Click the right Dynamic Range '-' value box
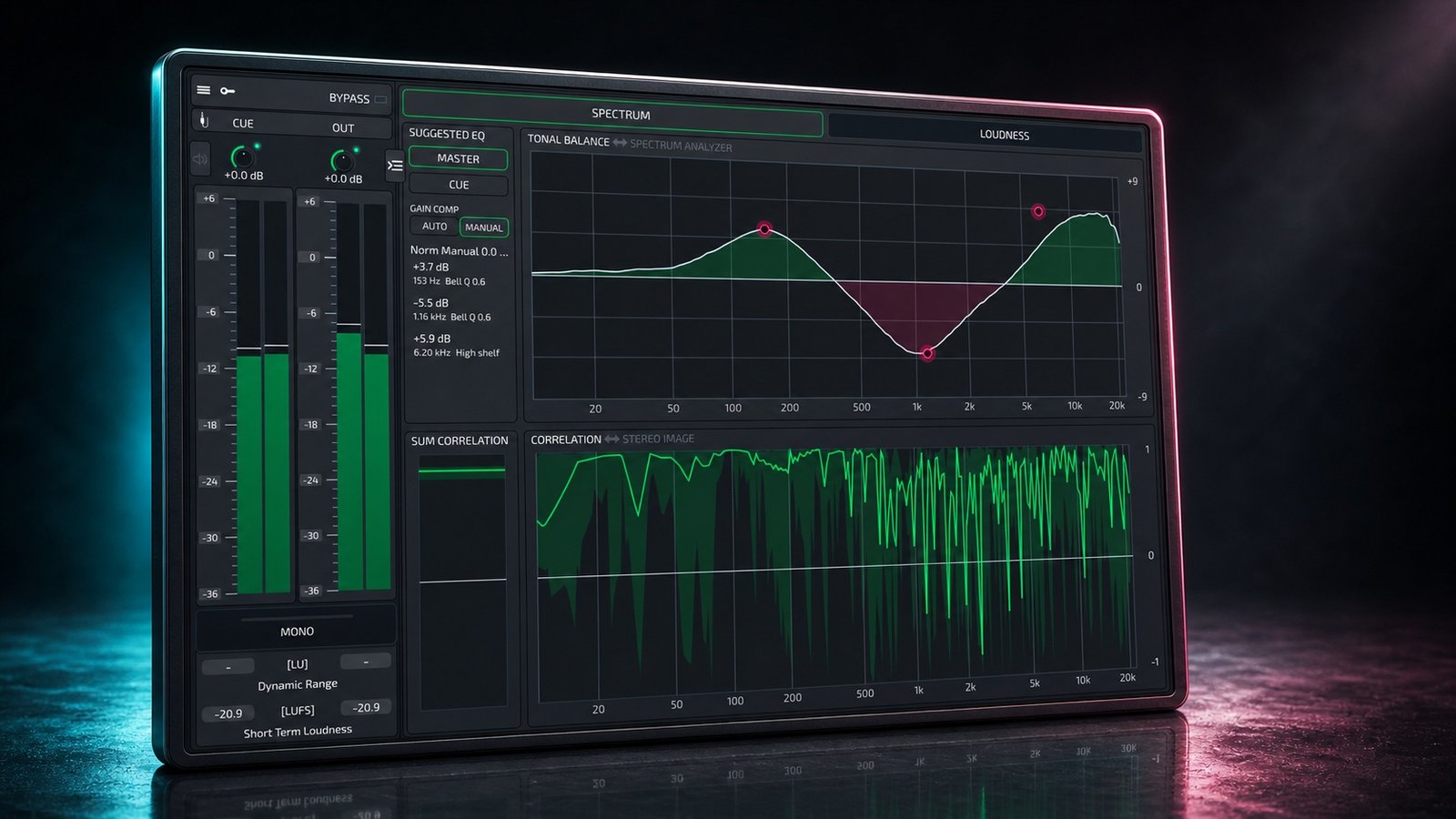 [x=365, y=662]
